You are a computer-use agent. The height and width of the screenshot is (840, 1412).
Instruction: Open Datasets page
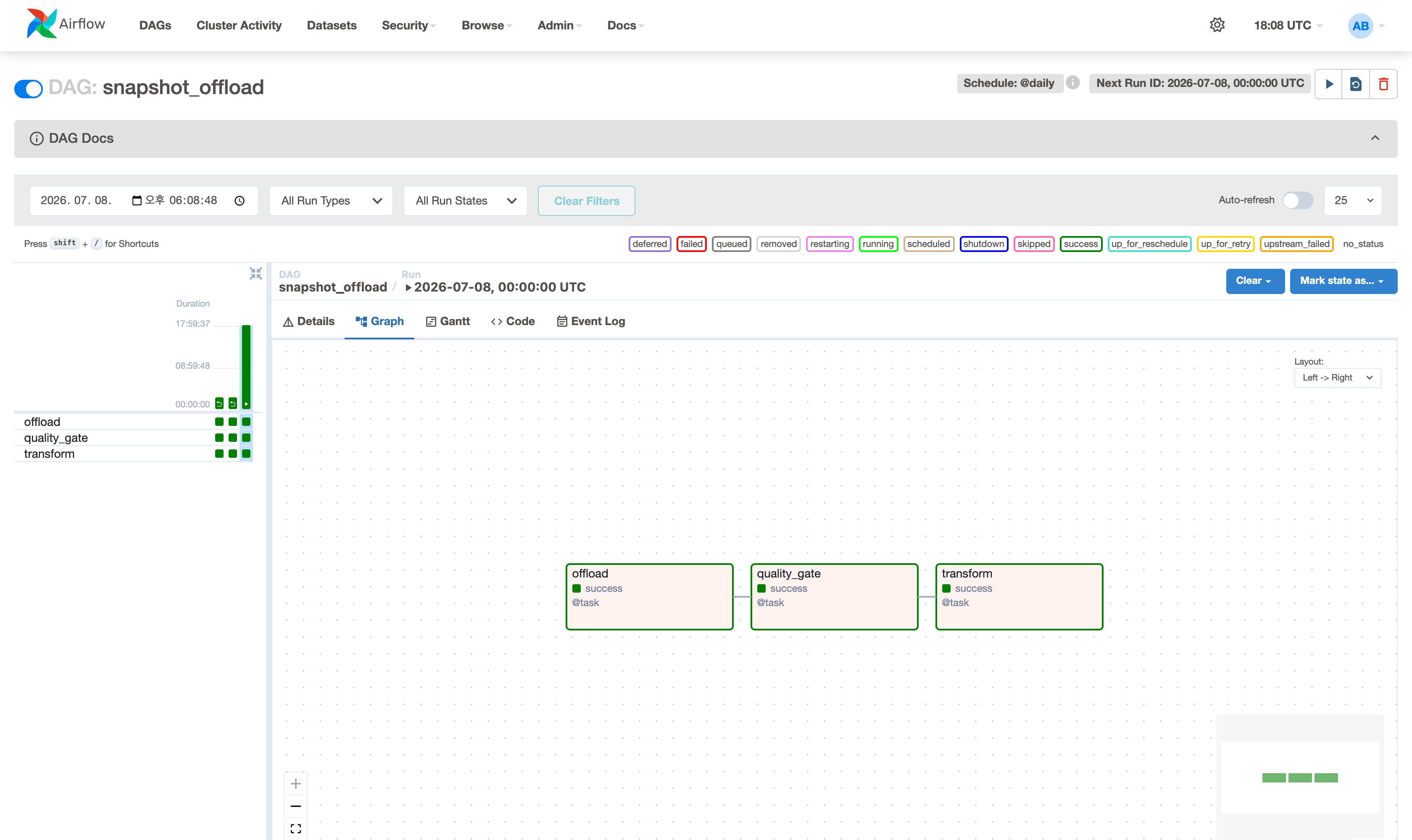point(331,26)
